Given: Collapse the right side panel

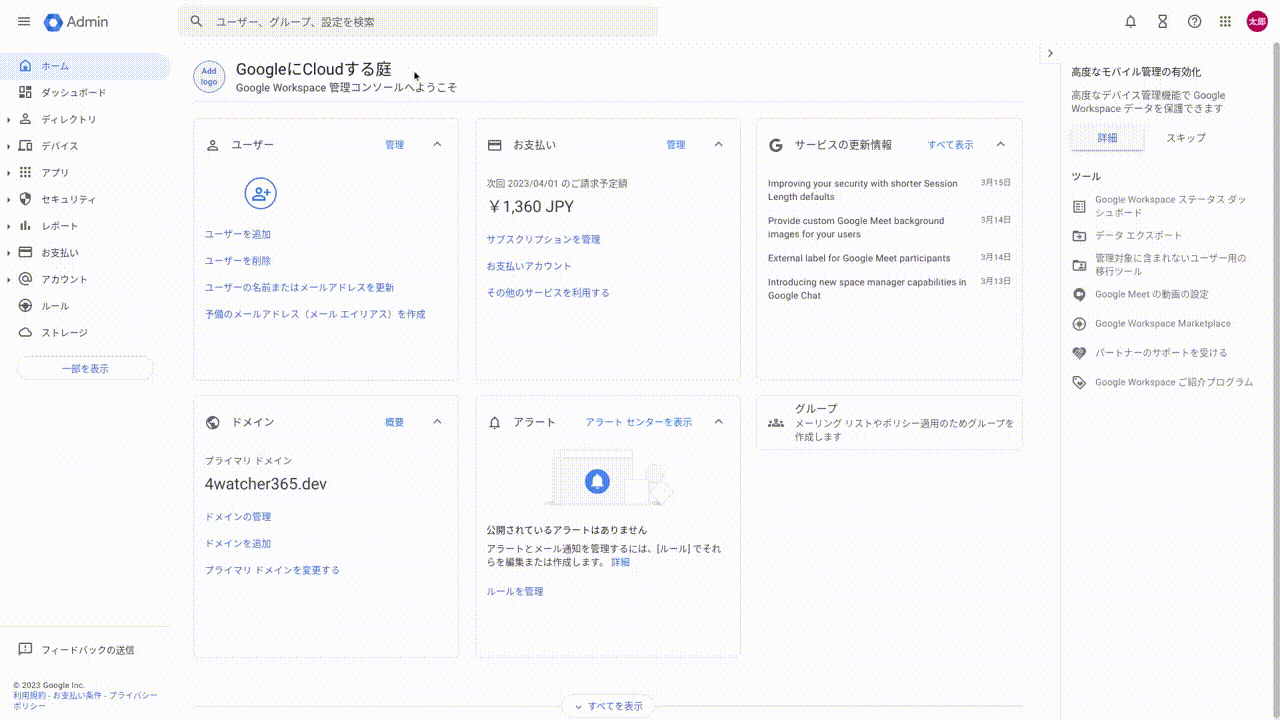Looking at the screenshot, I should tap(1050, 53).
